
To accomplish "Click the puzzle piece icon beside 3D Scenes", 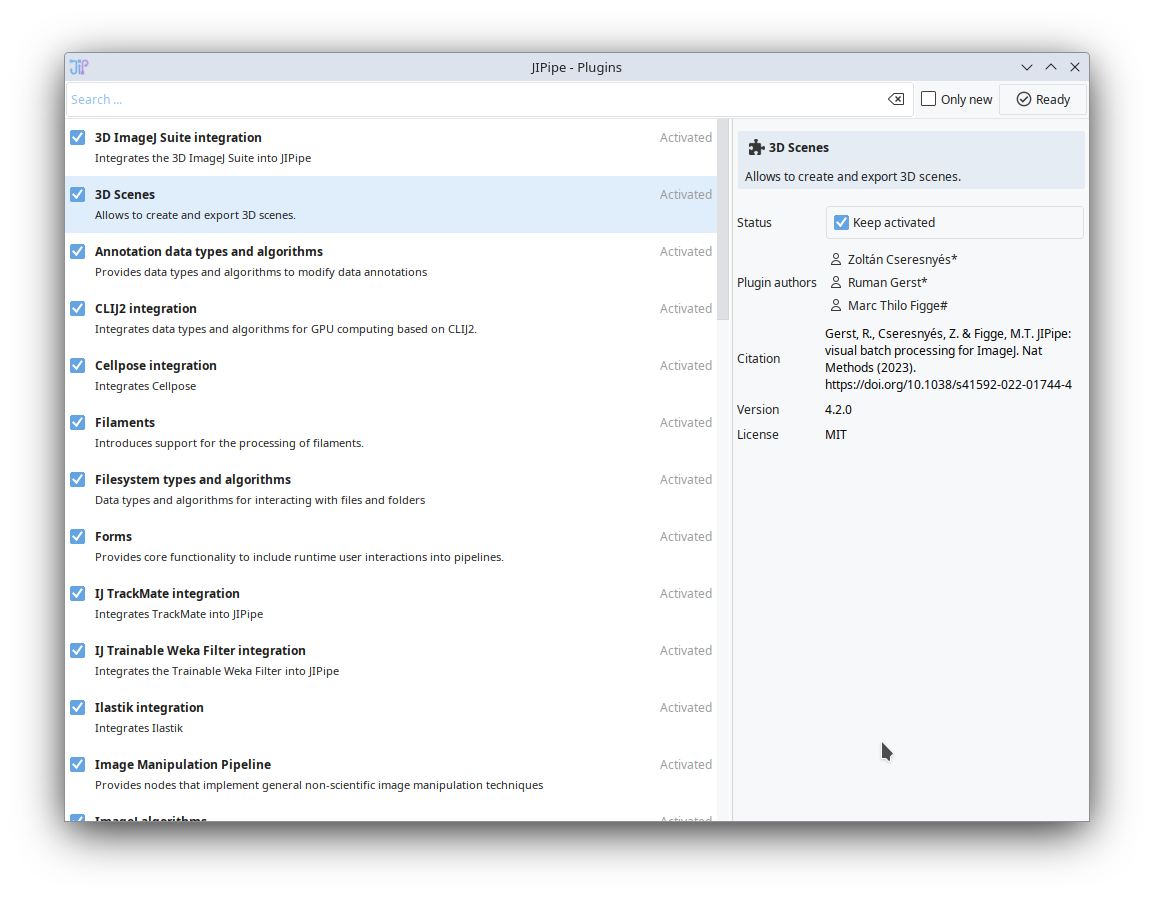I will point(756,147).
